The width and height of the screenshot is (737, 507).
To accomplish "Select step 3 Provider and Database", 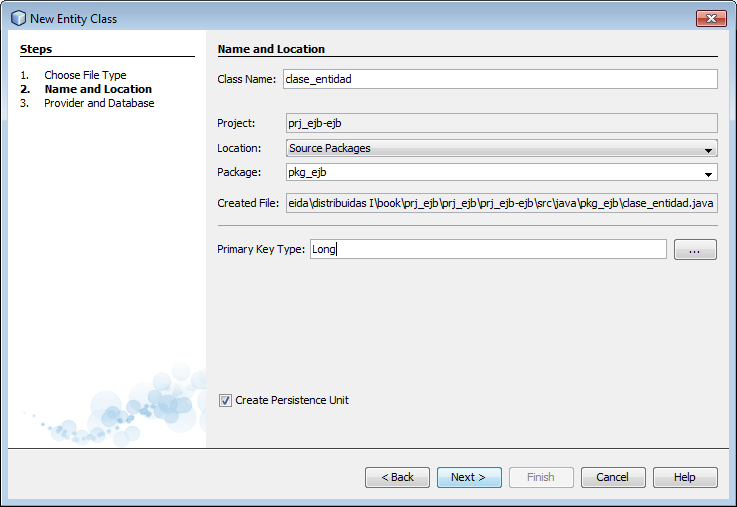I will [x=99, y=103].
